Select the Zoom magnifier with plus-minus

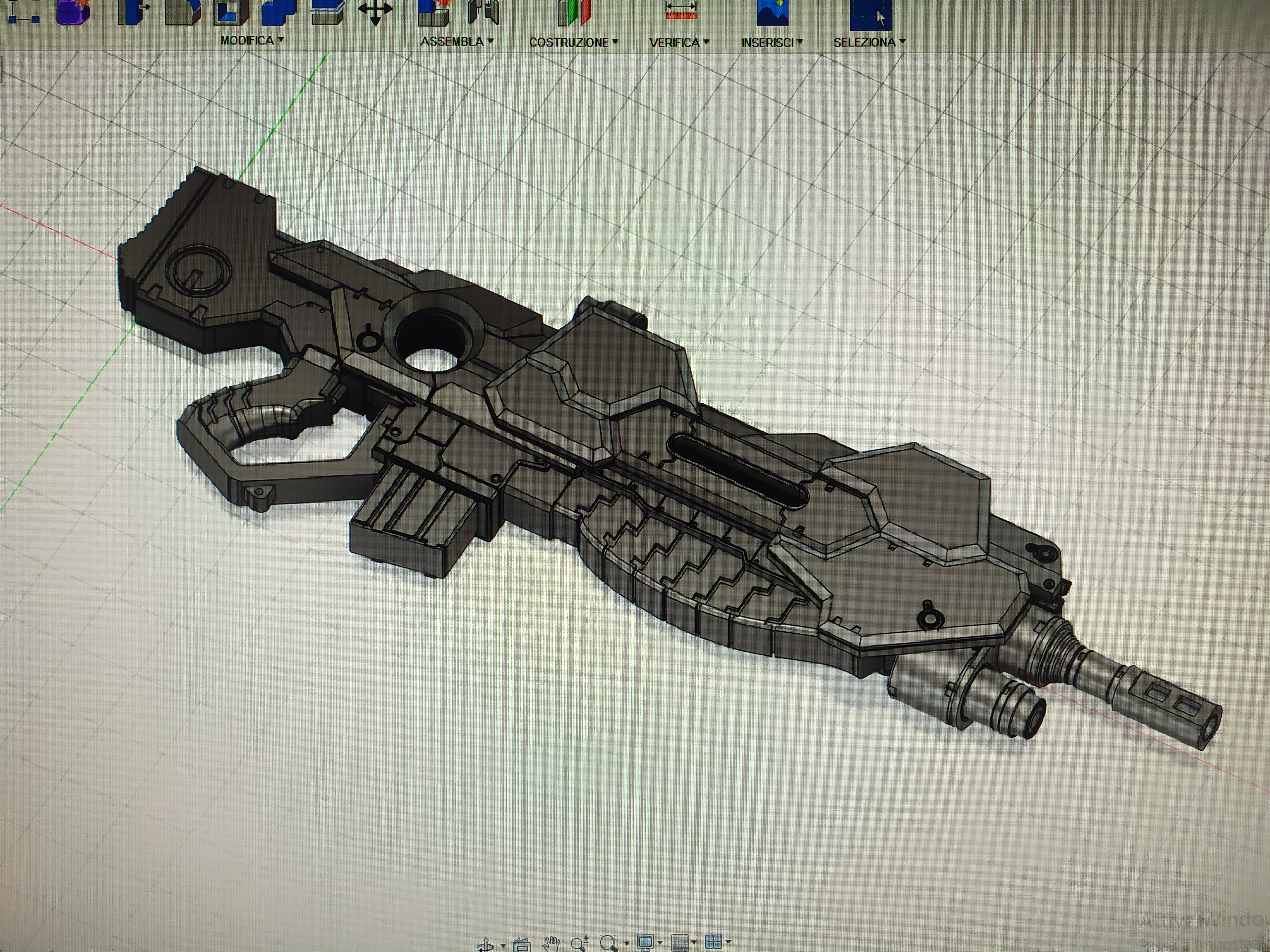click(x=580, y=944)
